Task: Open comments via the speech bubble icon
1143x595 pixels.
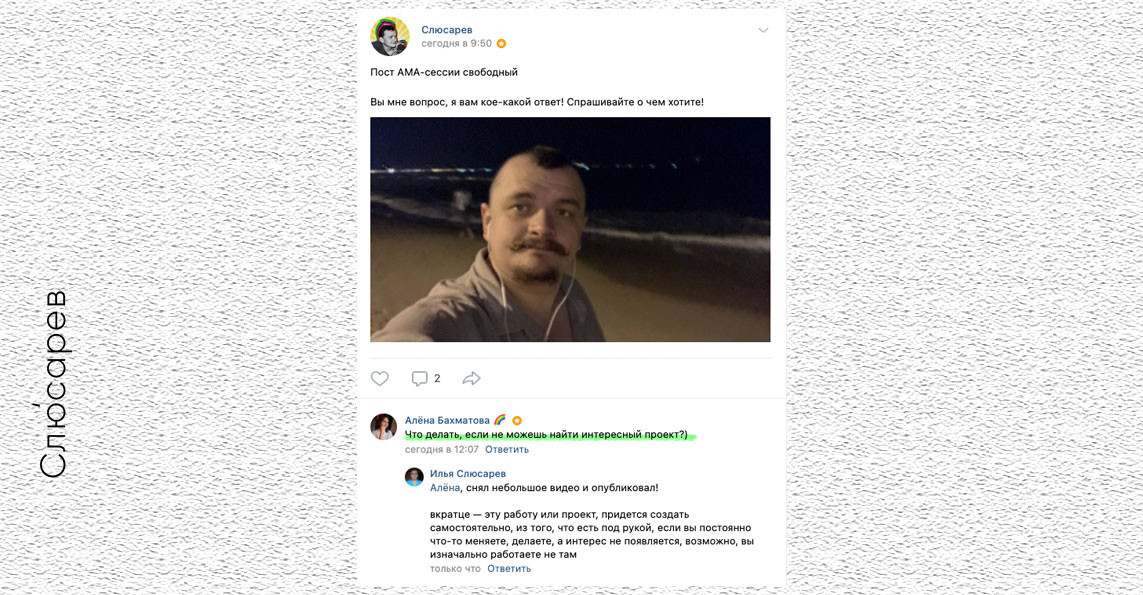Action: coord(419,378)
